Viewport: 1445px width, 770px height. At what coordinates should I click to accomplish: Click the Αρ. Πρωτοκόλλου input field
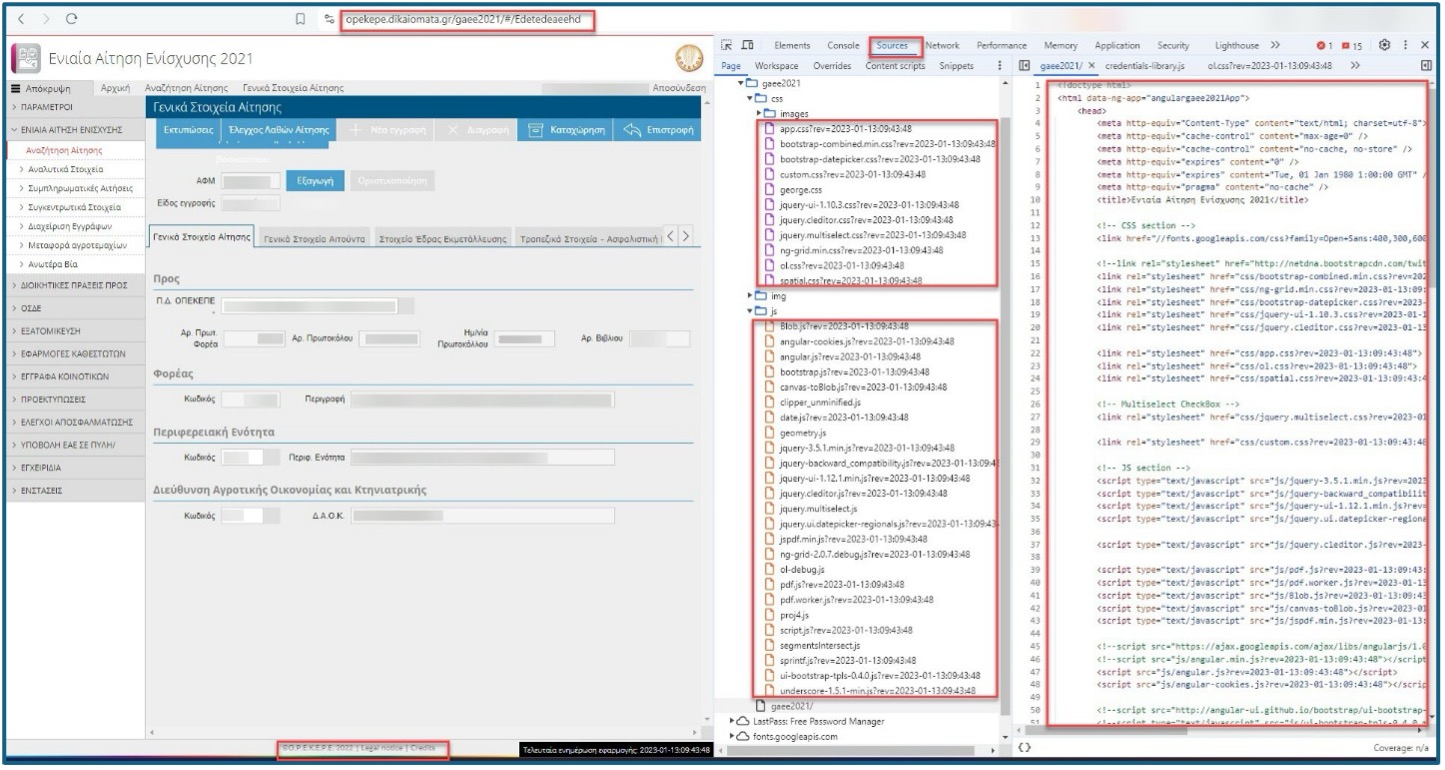coord(388,339)
